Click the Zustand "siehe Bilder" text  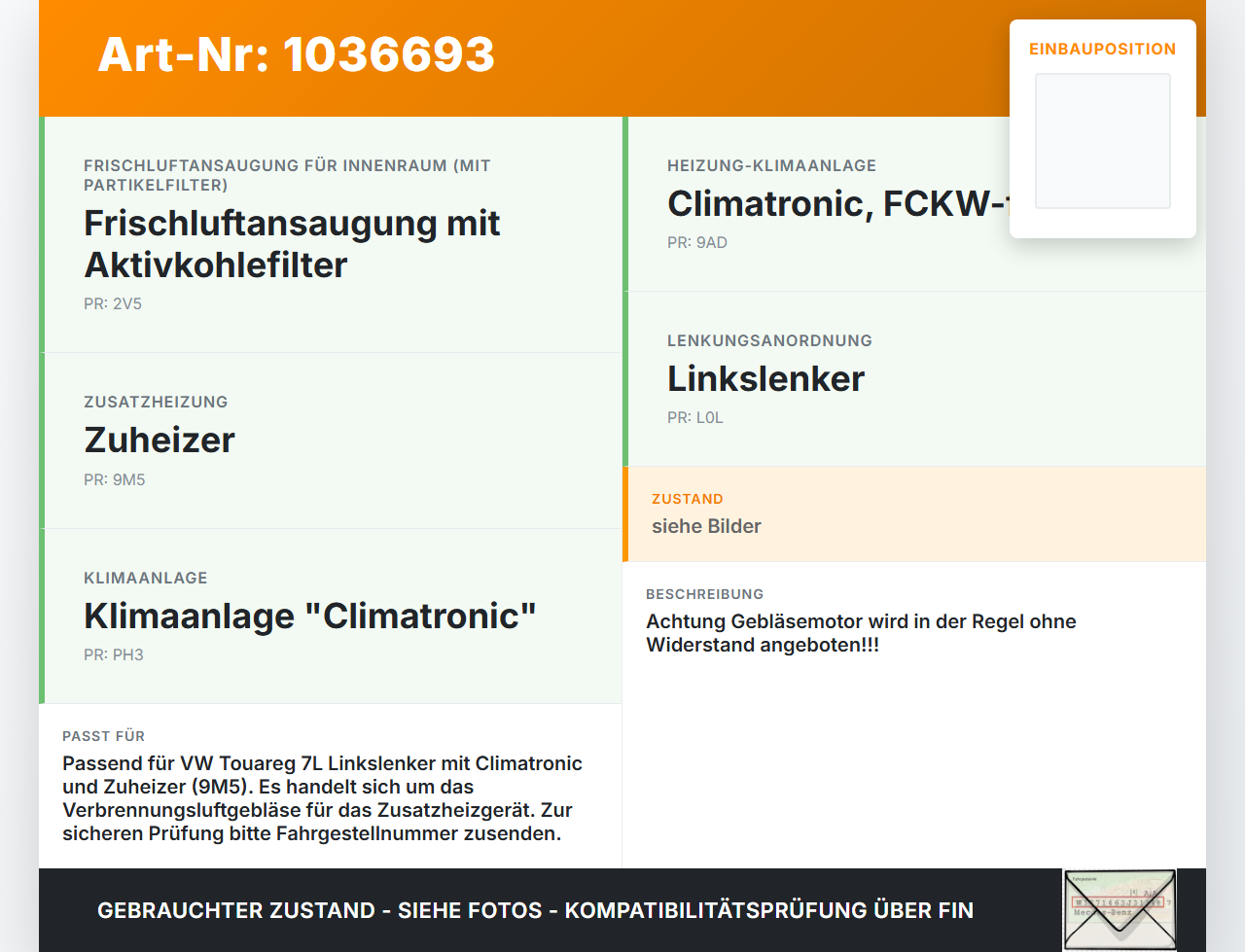(706, 526)
